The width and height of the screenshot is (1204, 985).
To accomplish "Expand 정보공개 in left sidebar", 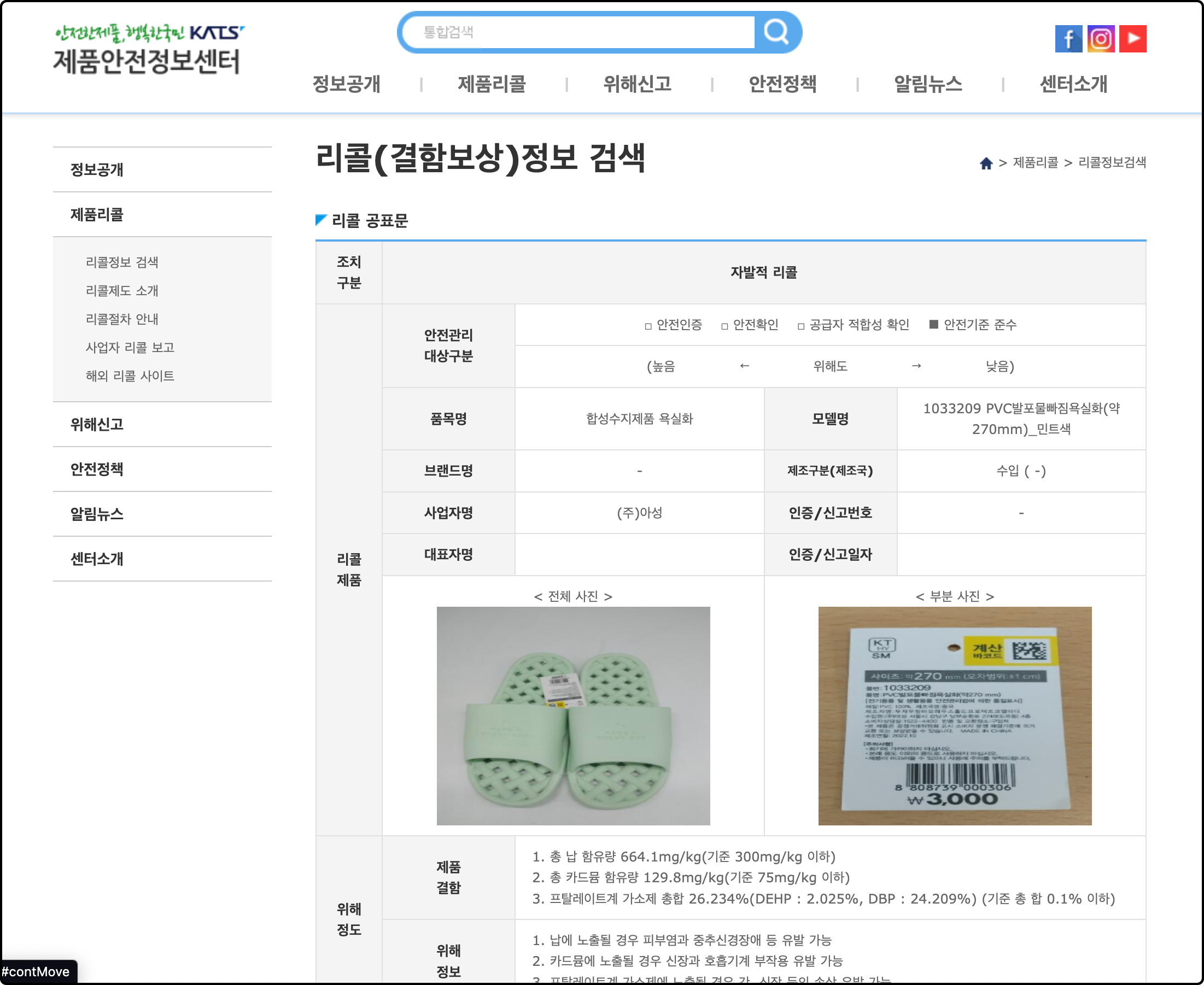I will coord(162,169).
